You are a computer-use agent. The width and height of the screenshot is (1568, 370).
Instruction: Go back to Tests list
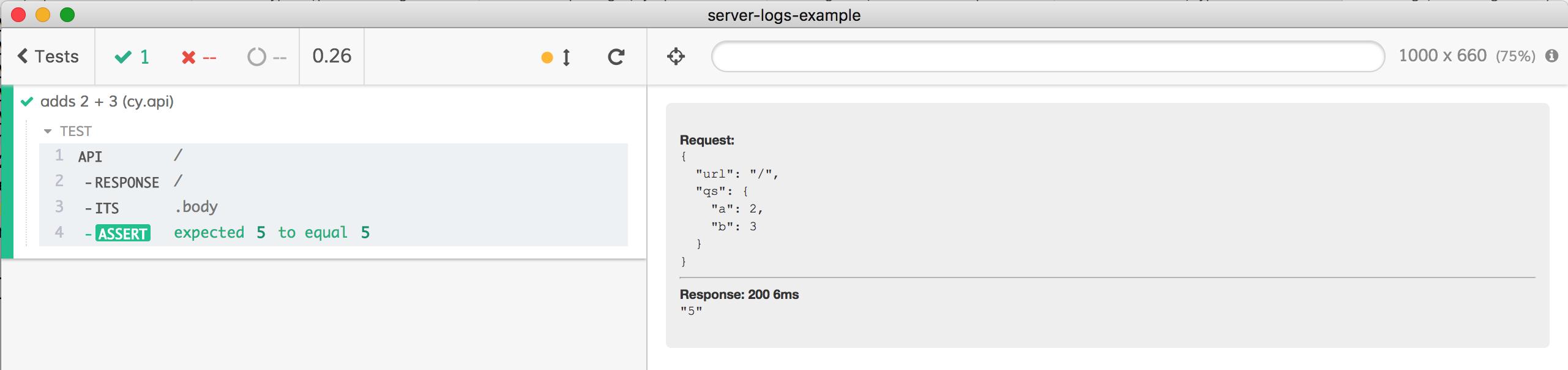[48, 56]
